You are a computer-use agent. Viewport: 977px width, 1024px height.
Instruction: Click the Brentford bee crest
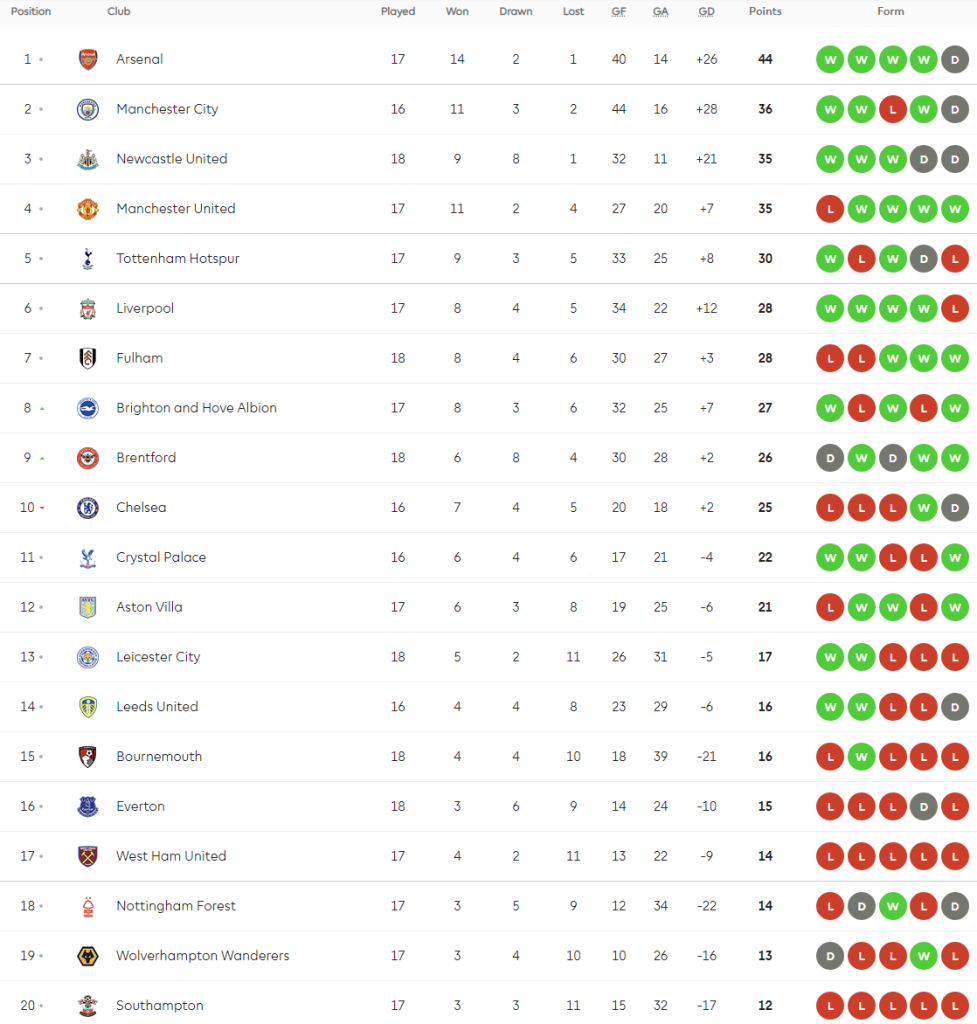click(x=88, y=458)
